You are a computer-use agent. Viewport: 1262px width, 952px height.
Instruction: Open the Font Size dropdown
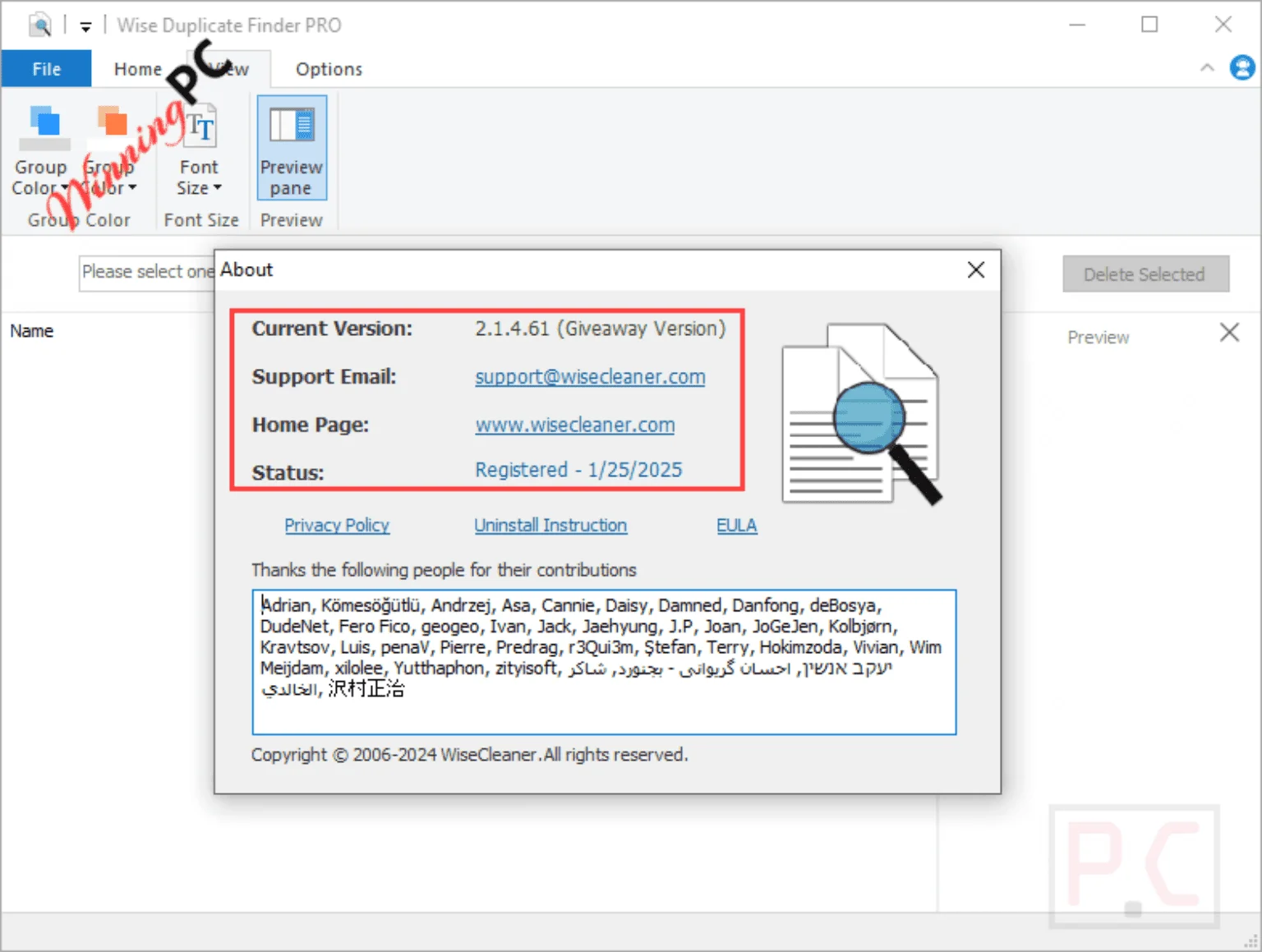click(x=200, y=149)
